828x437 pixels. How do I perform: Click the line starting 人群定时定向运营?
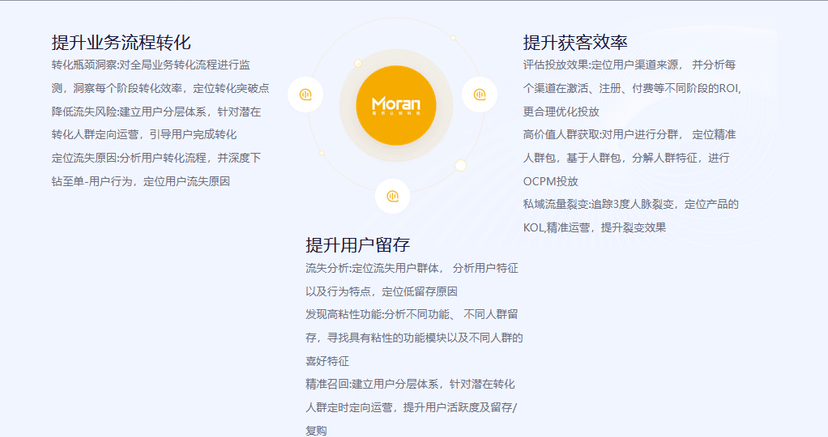[x=411, y=407]
